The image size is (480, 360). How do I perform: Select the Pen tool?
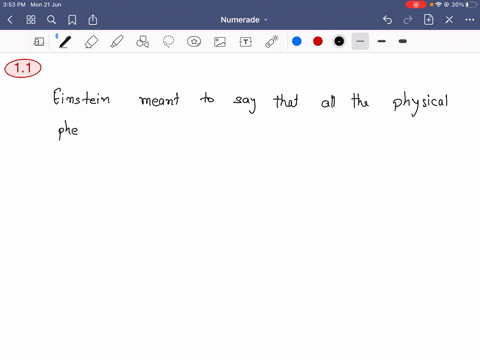65,42
